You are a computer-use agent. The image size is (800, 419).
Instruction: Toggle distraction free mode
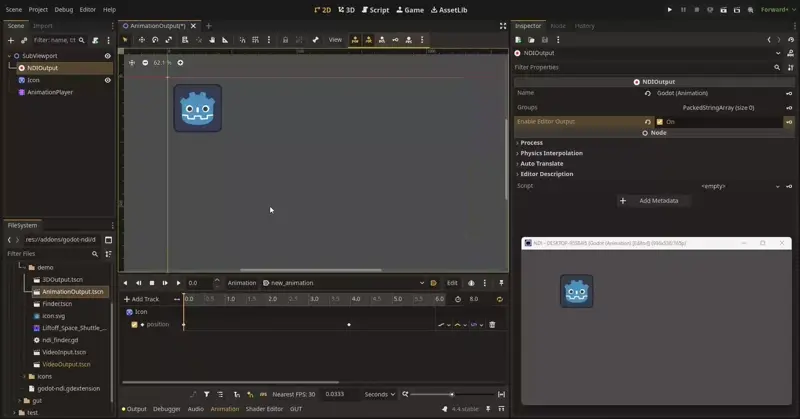coord(503,26)
